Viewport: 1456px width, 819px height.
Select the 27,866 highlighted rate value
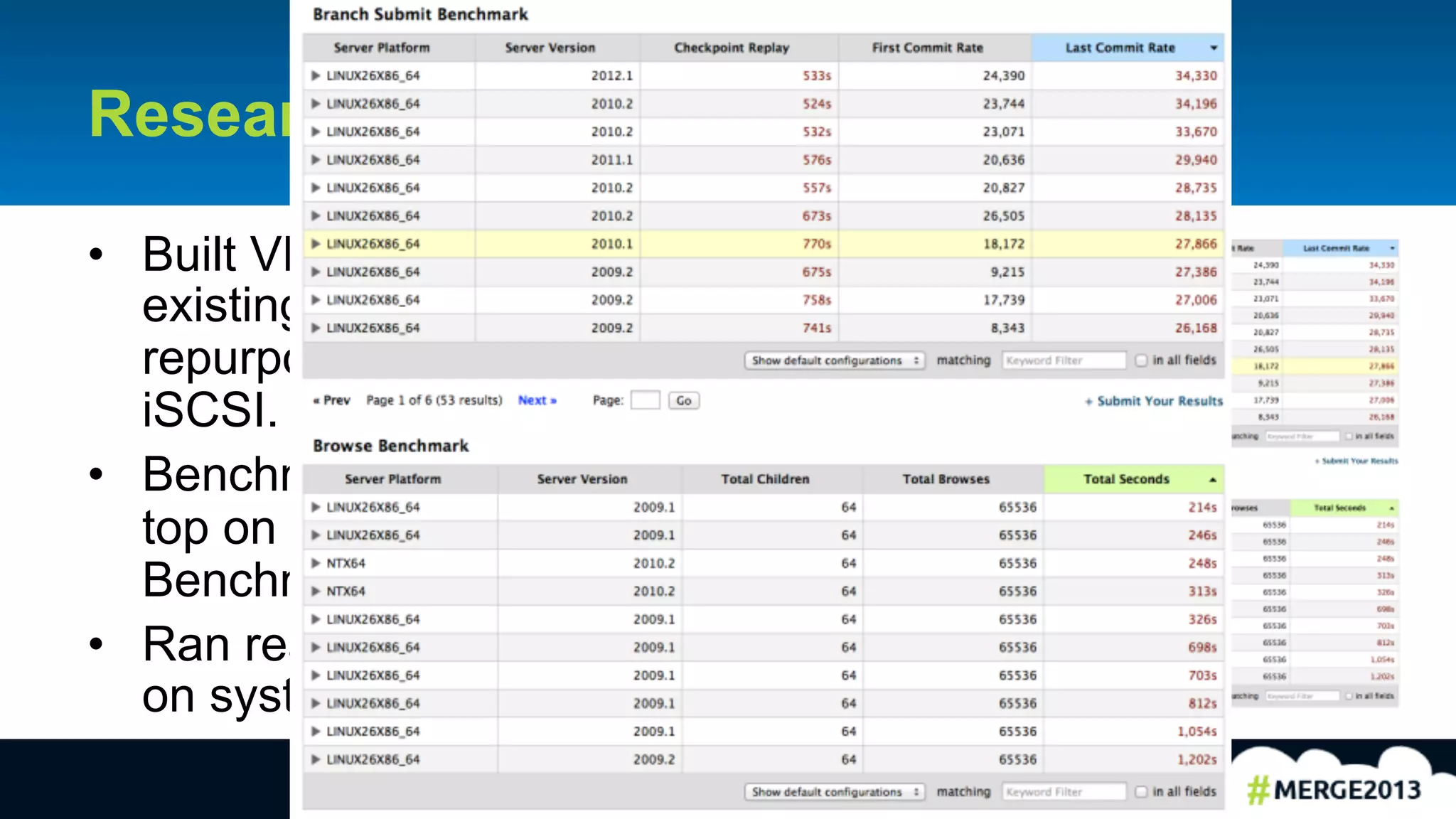click(1196, 244)
